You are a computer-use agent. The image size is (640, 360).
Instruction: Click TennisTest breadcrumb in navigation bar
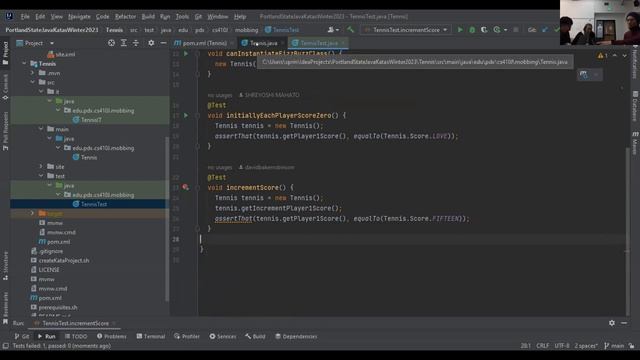click(x=282, y=30)
